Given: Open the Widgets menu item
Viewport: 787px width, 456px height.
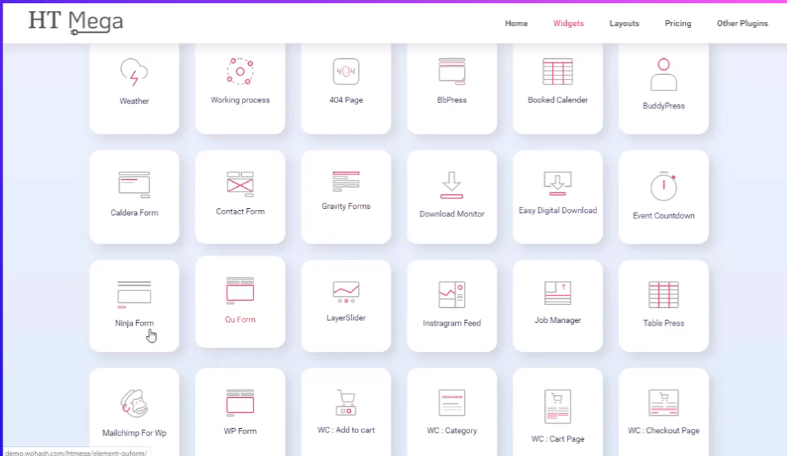Looking at the screenshot, I should (x=568, y=23).
